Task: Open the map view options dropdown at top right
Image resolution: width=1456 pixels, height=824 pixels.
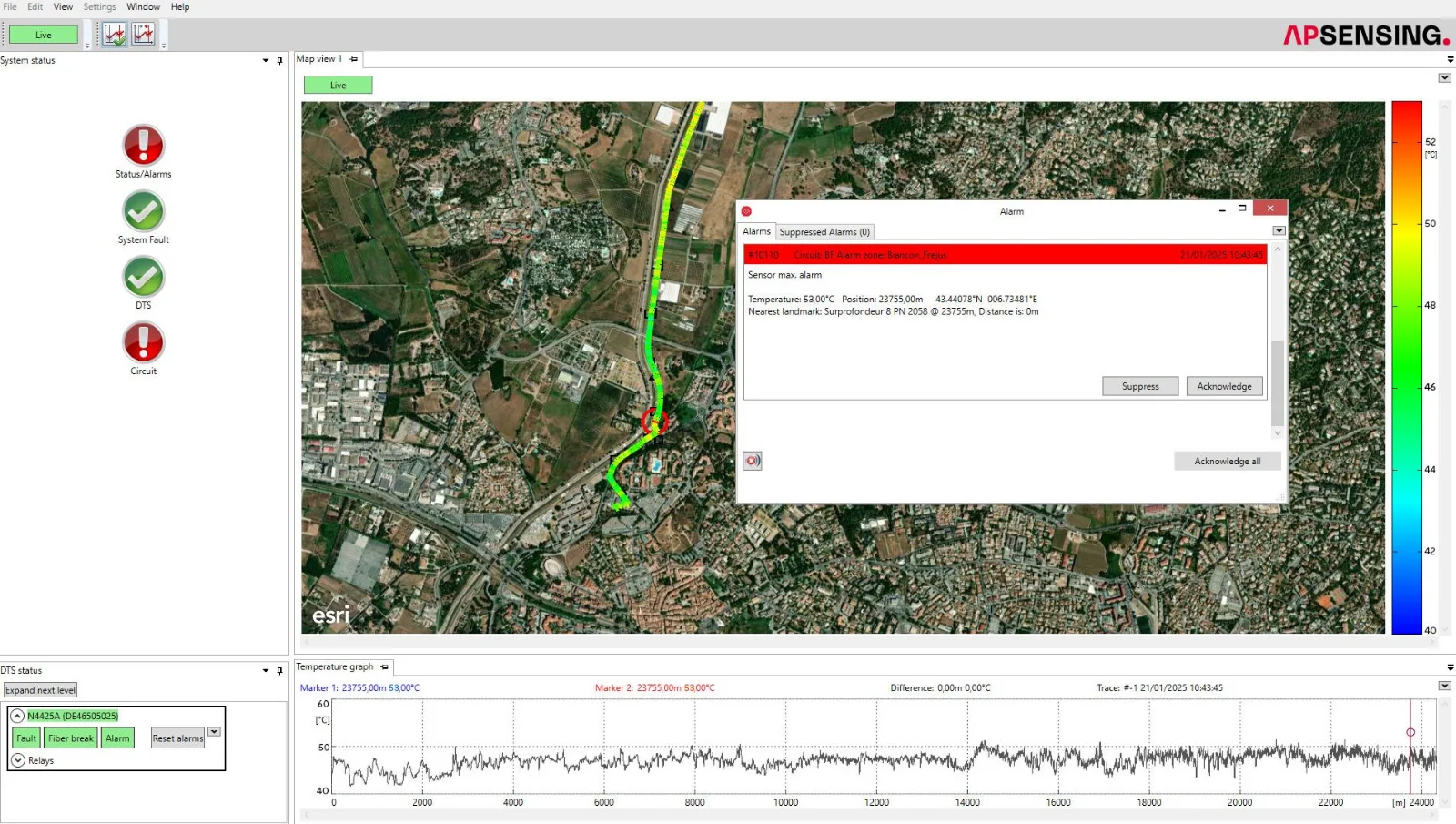Action: tap(1444, 78)
